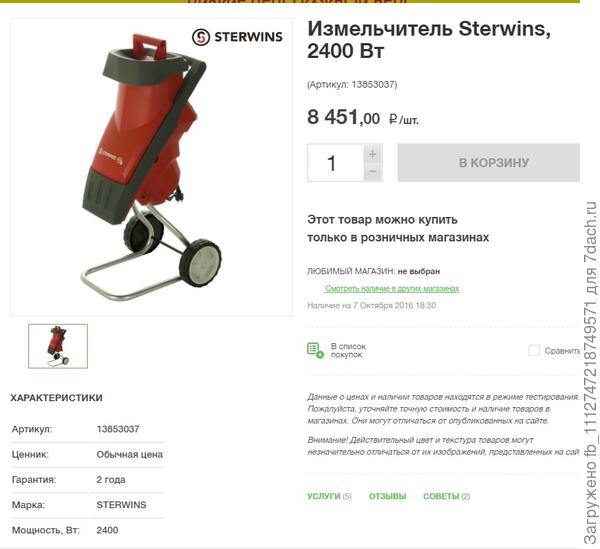600x549 pixels.
Task: Open availability in other stores link
Action: click(392, 288)
